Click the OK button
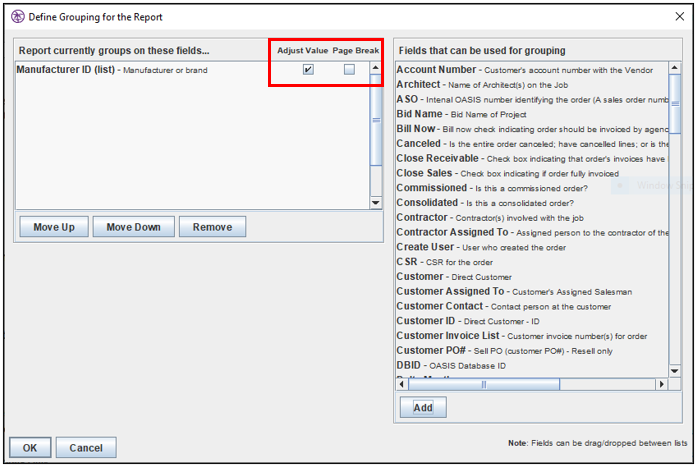 30,447
